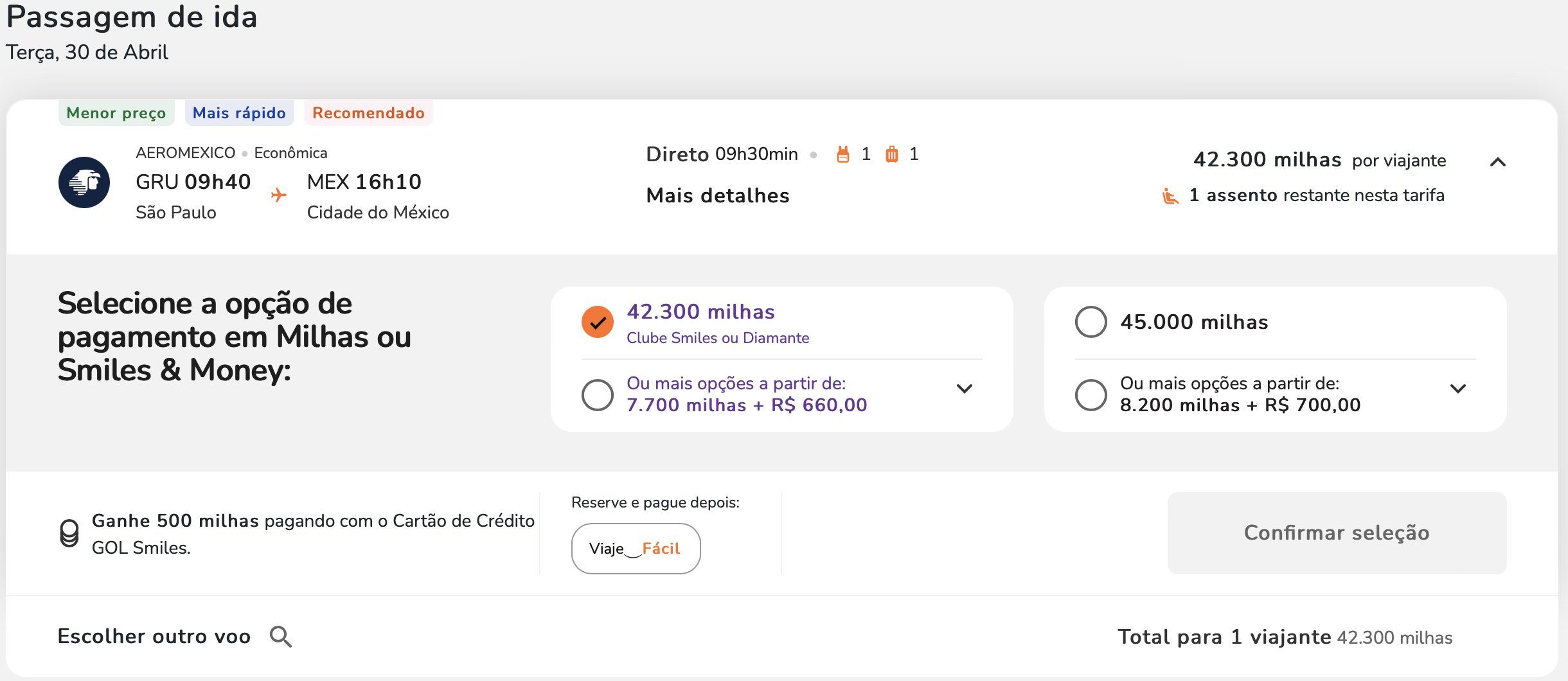Screen dimensions: 1568x681
Task: Click the seat remaining icon
Action: click(x=1170, y=196)
